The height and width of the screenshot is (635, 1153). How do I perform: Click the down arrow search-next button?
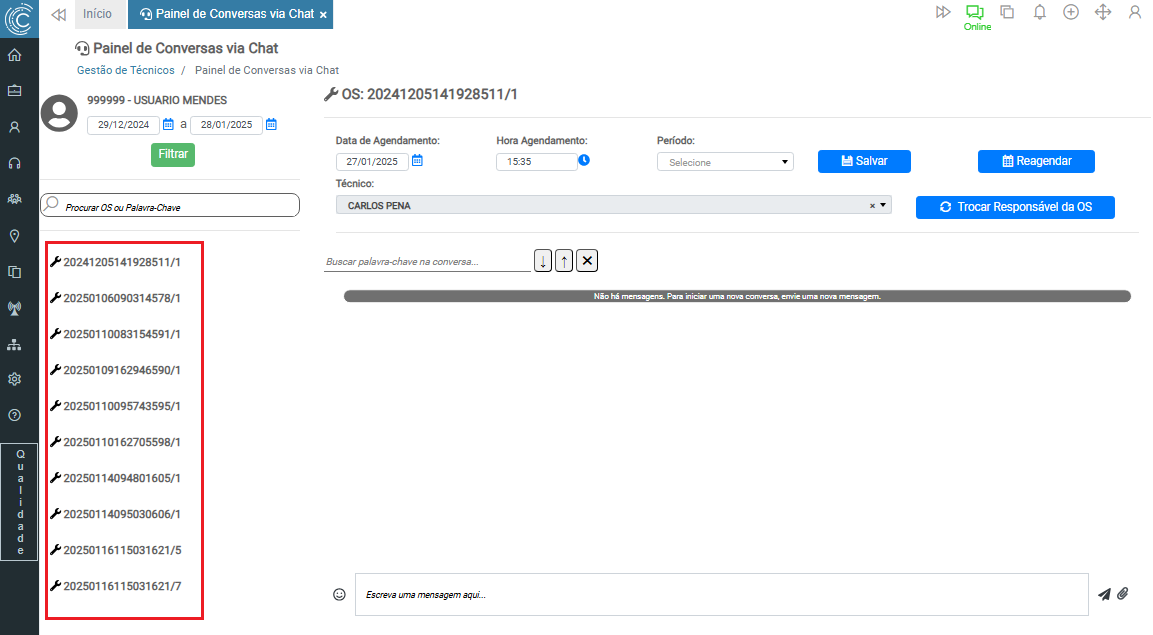coord(543,261)
